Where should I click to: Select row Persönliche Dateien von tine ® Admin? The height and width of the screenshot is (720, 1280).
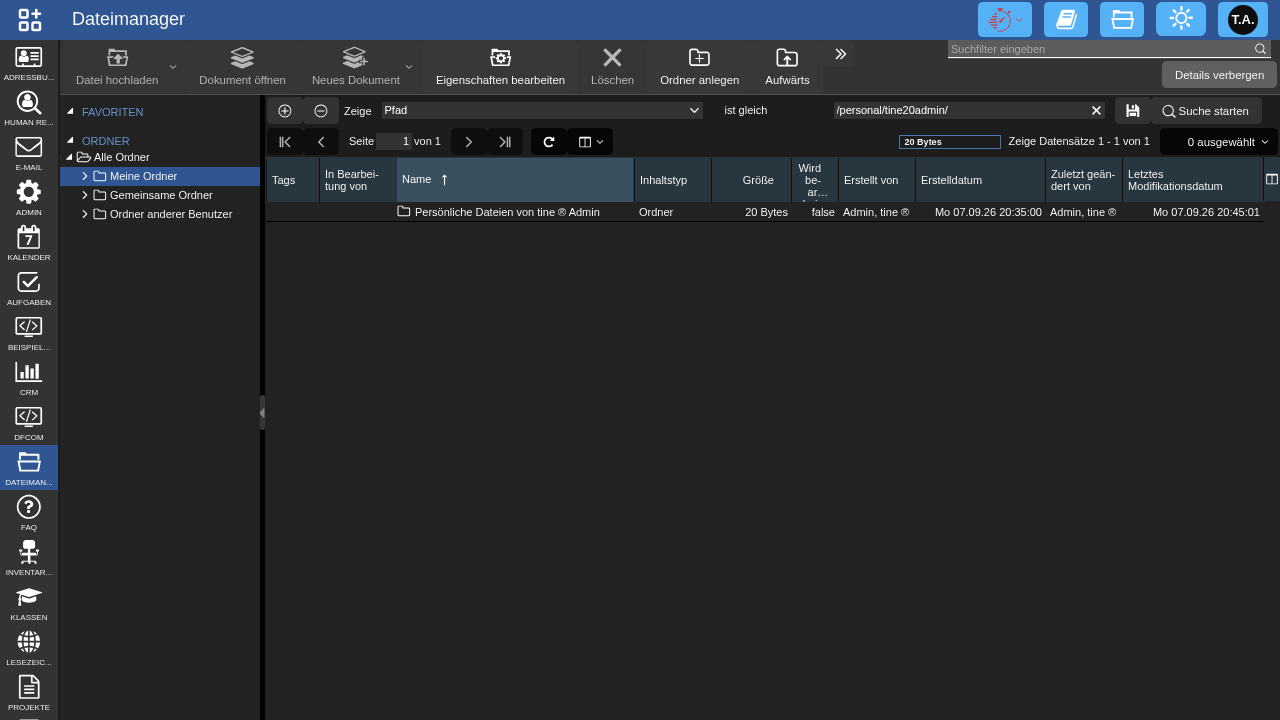(x=764, y=212)
